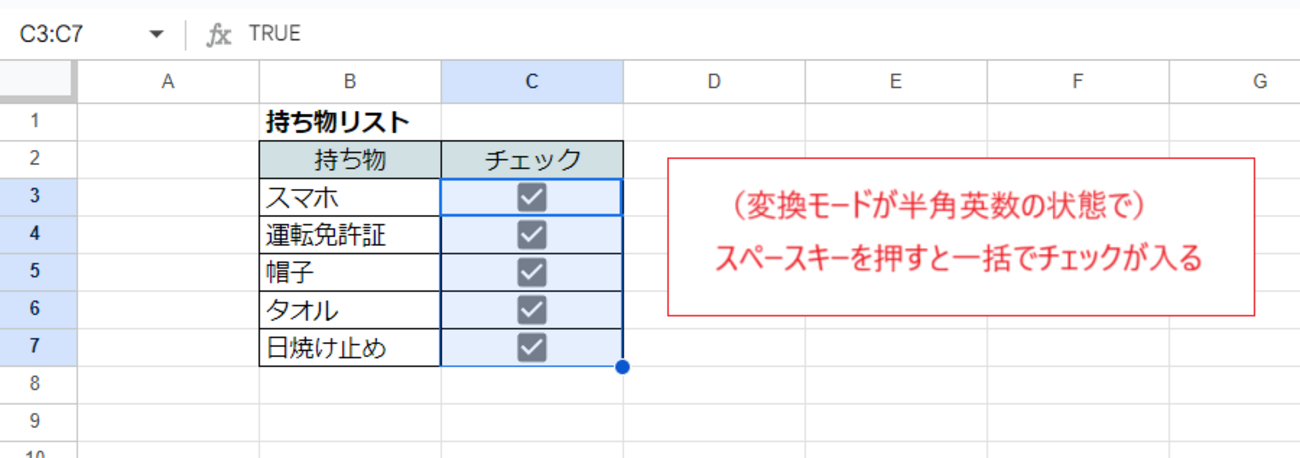Click the formula bar showing TRUE

click(700, 34)
